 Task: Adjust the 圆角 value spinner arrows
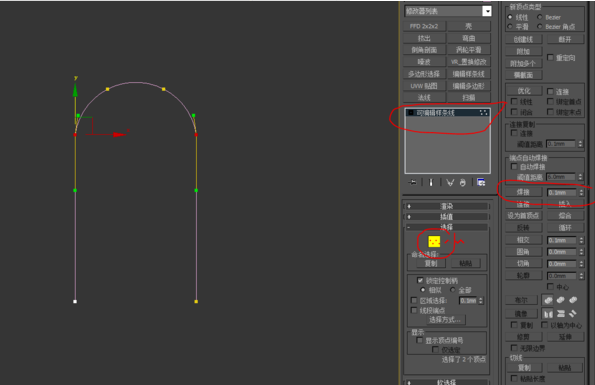pyautogui.click(x=581, y=252)
